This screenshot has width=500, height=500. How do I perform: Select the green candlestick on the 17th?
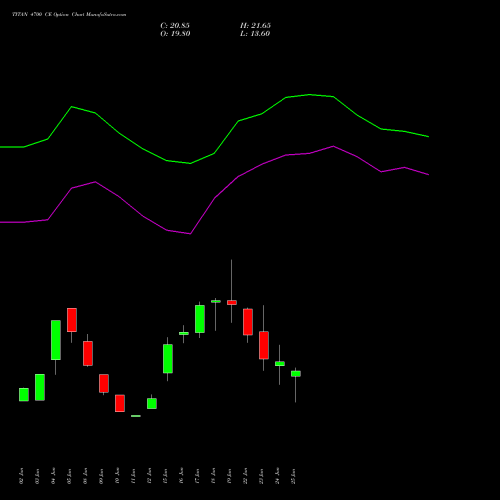[200, 319]
